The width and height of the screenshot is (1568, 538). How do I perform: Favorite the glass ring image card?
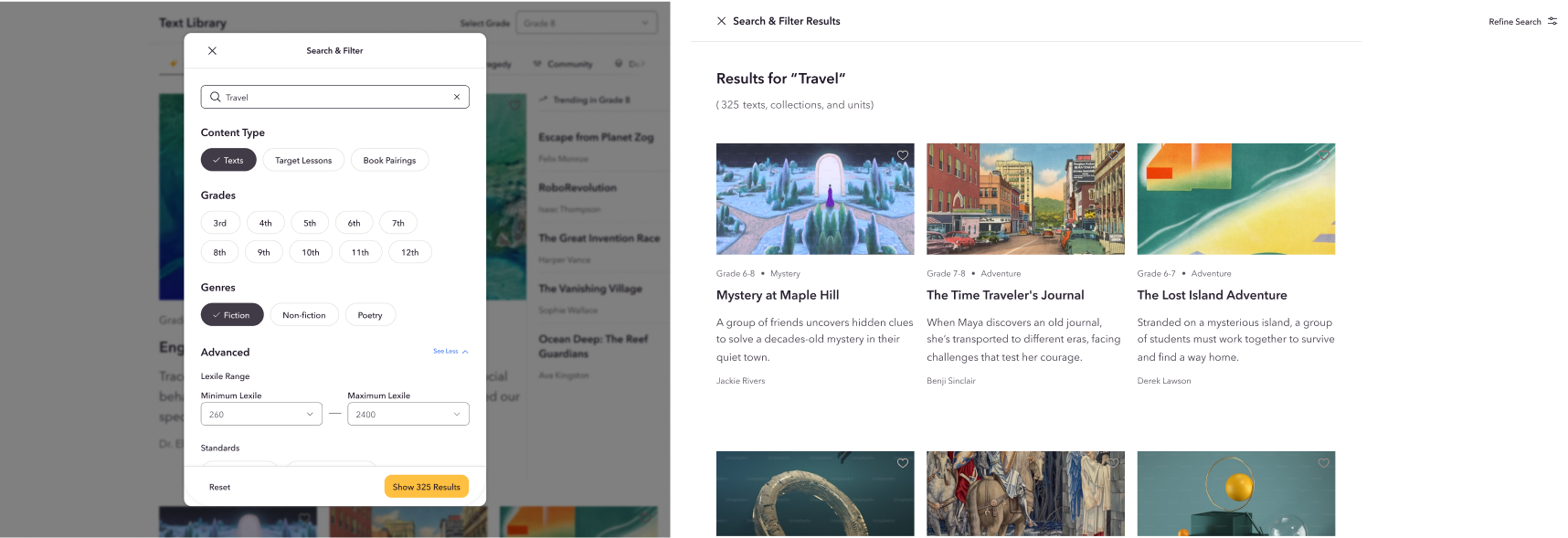point(903,463)
